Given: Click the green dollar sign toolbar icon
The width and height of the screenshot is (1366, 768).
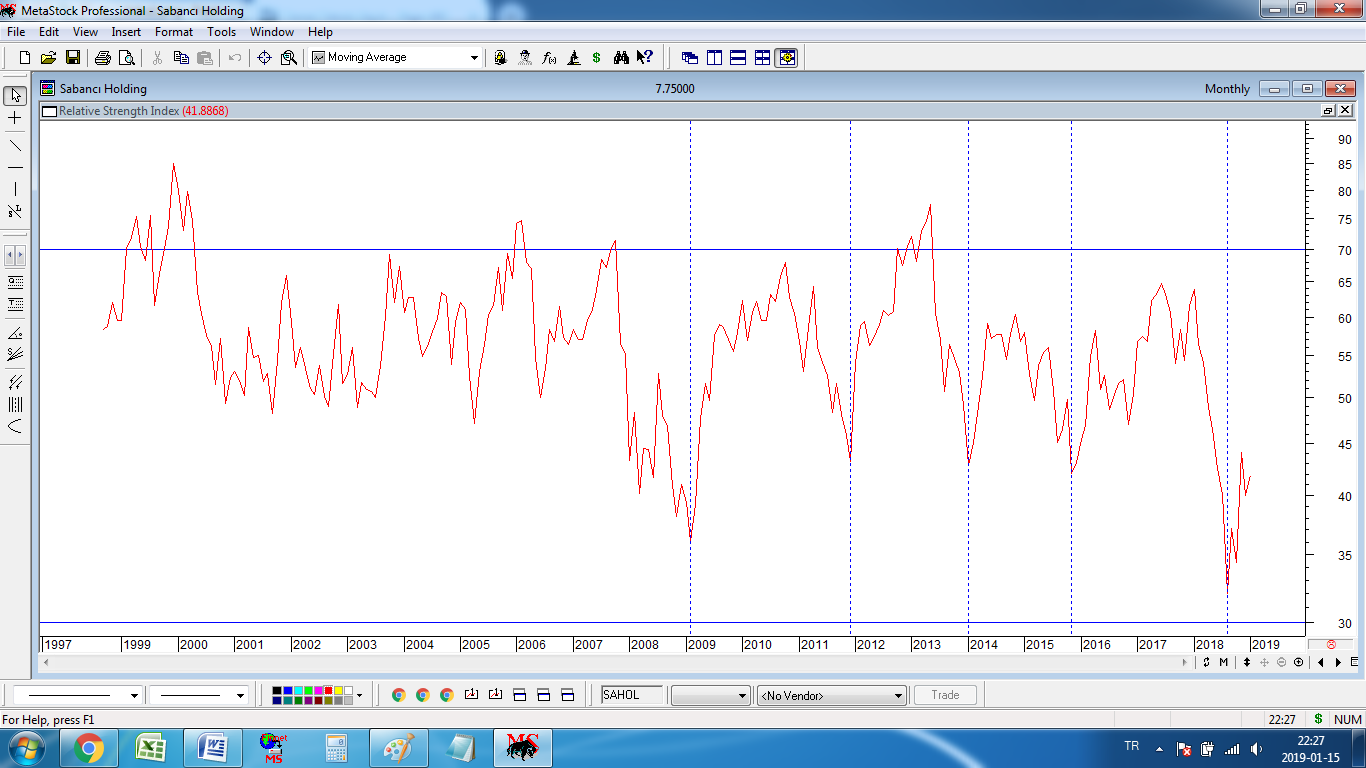Looking at the screenshot, I should [597, 58].
